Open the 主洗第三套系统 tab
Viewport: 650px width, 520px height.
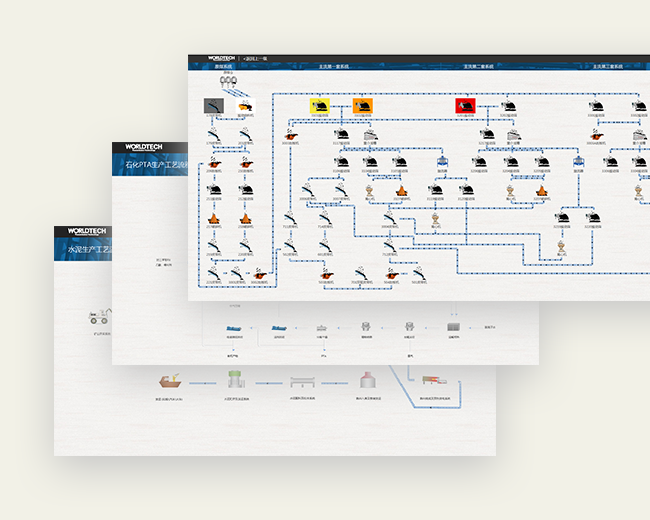[604, 67]
